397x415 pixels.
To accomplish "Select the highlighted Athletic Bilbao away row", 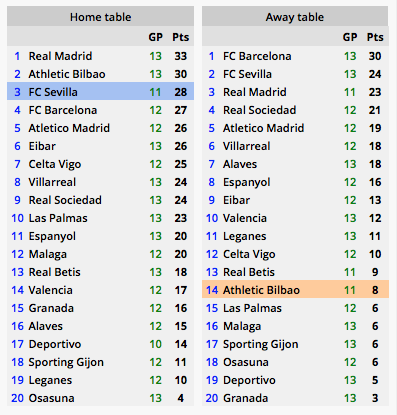I will [x=295, y=289].
